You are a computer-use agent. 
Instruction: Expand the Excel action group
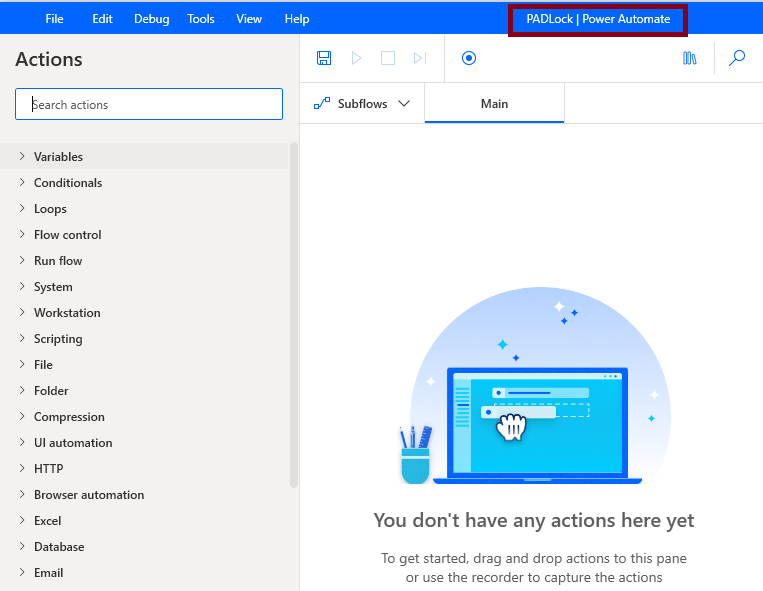pos(145,520)
